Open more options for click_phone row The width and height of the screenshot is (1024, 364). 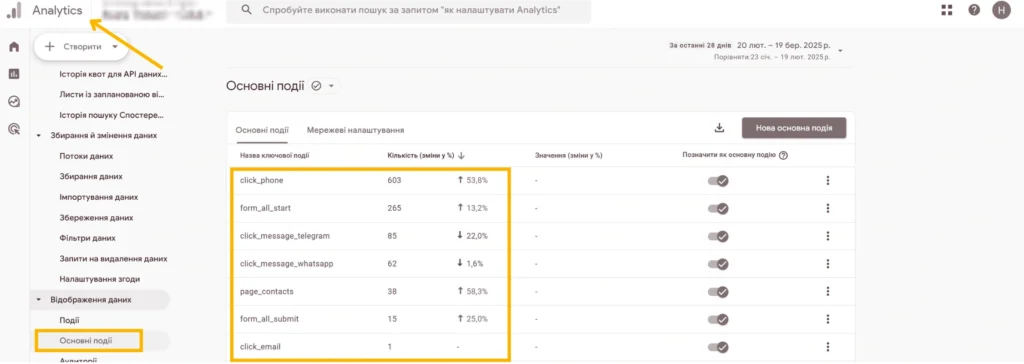click(x=827, y=180)
